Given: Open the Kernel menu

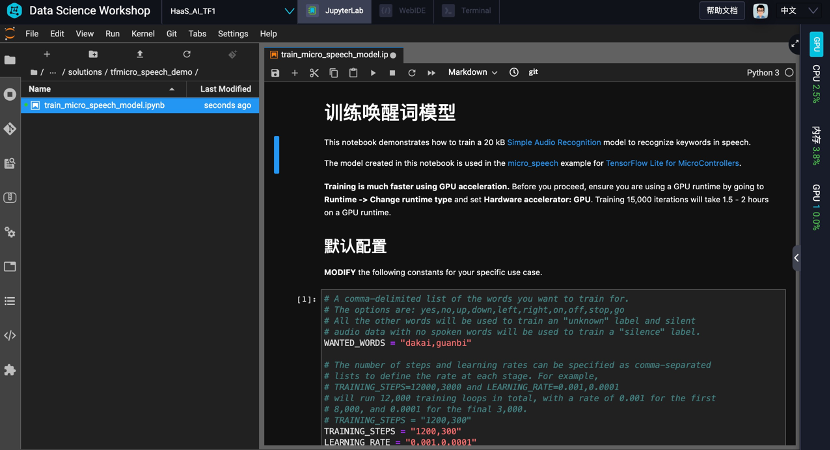Looking at the screenshot, I should (x=141, y=33).
